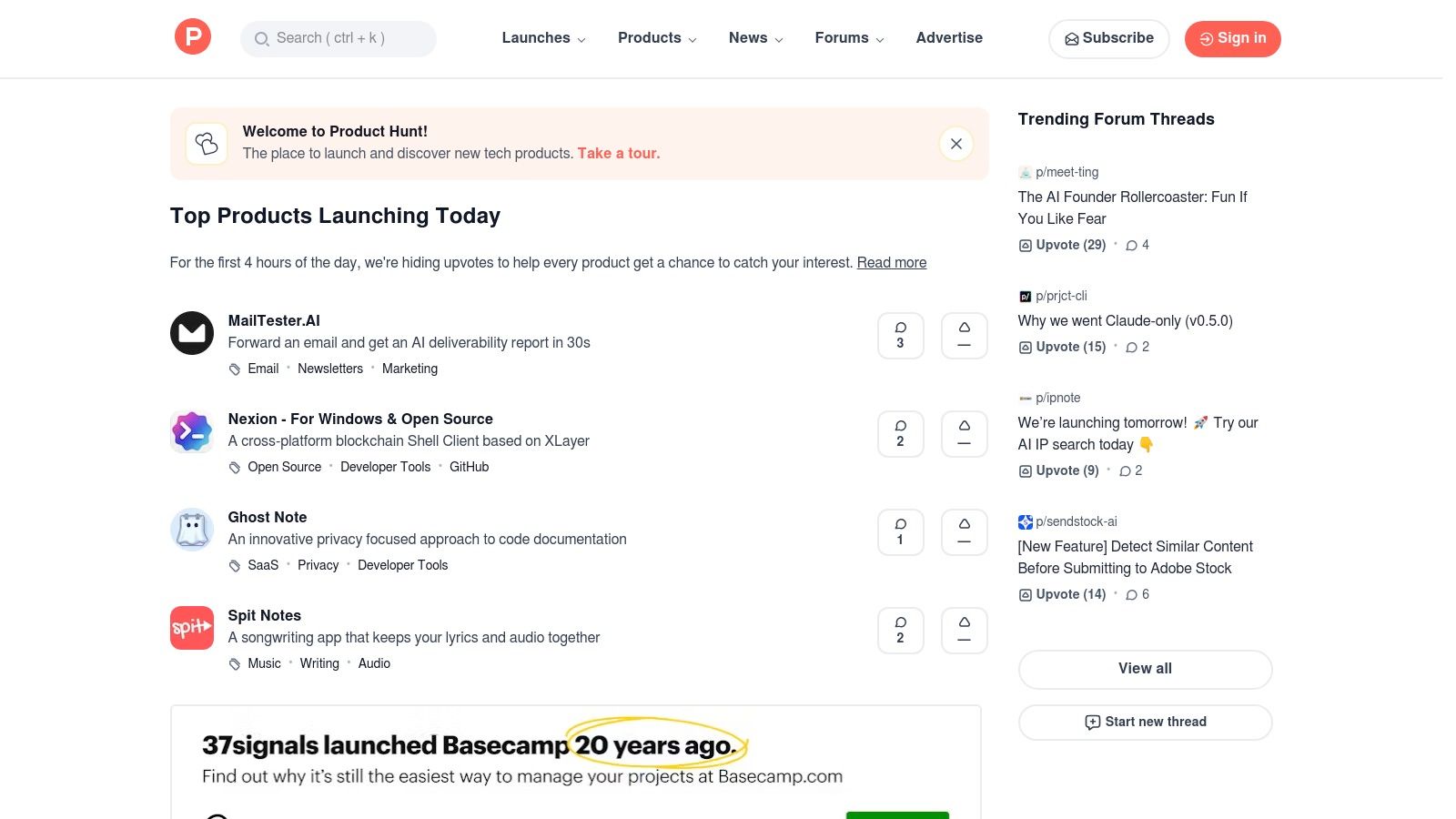Open the News menu
Image resolution: width=1456 pixels, height=819 pixels.
pos(755,38)
